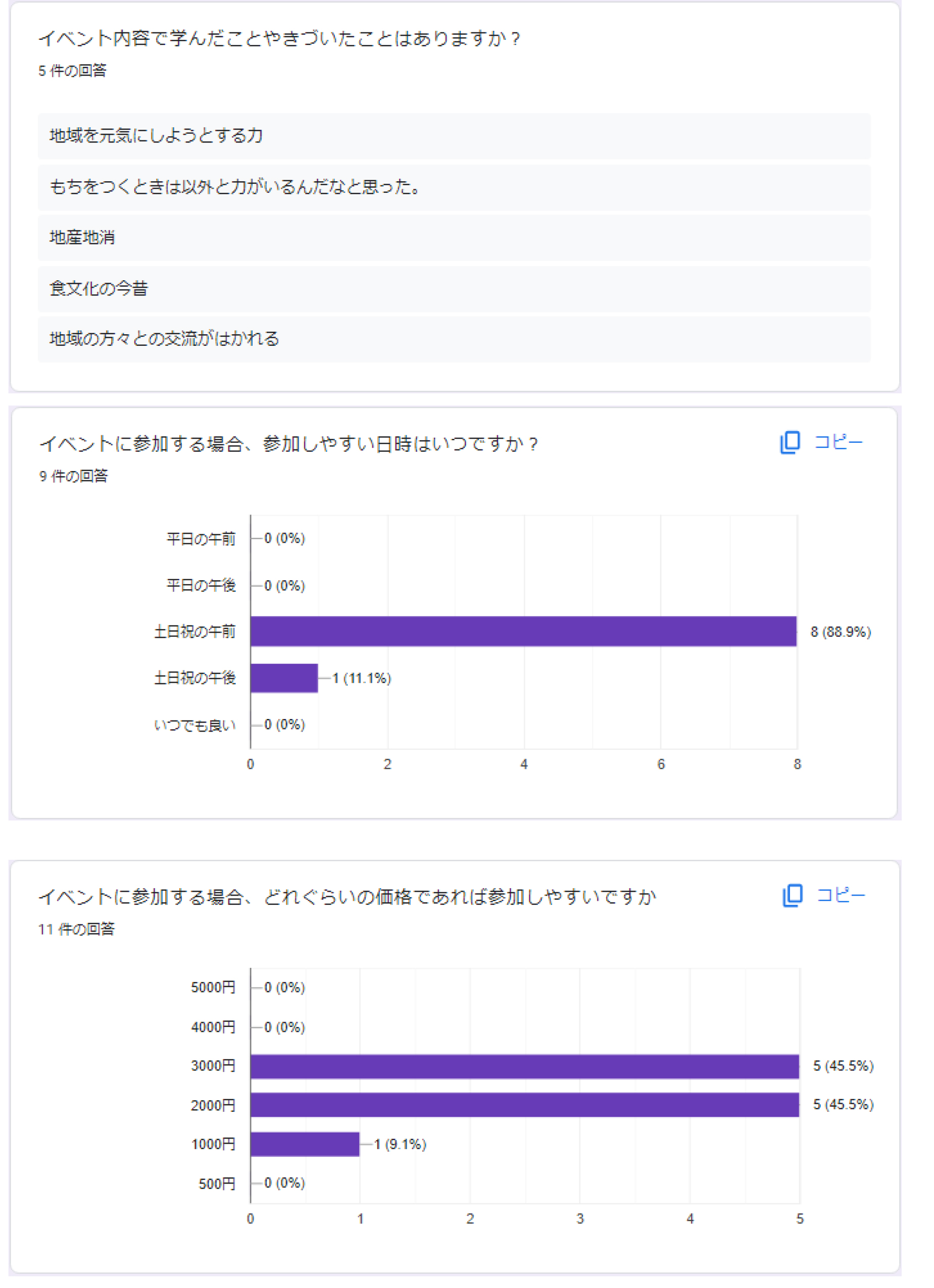The height and width of the screenshot is (1288, 934).
Task: Click the 1000円 bar in price chart
Action: (x=305, y=1144)
